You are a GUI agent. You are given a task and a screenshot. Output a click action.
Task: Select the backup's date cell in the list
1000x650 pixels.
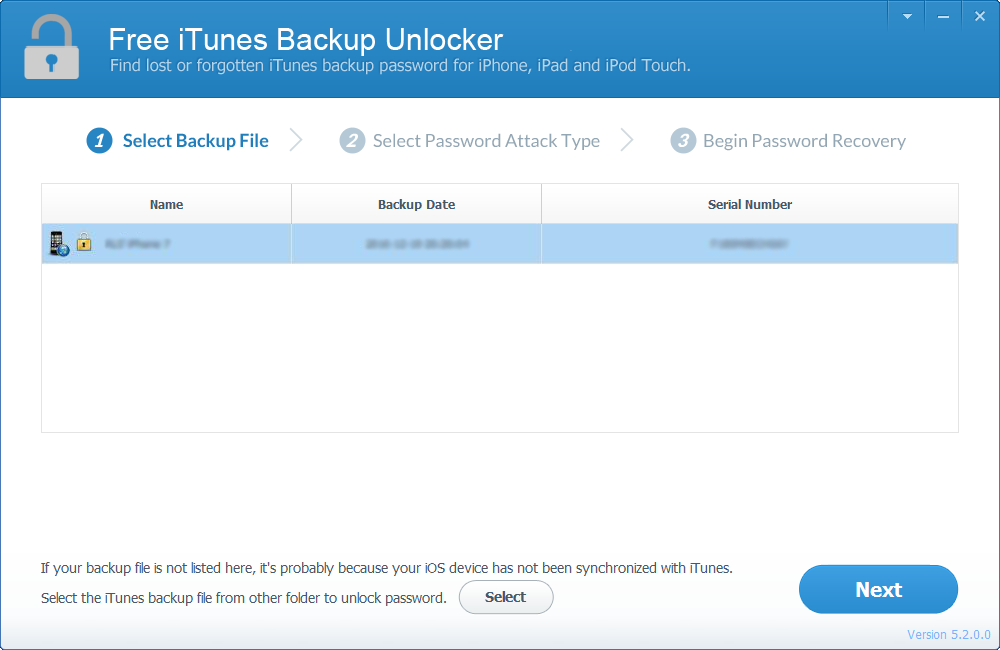click(x=416, y=243)
